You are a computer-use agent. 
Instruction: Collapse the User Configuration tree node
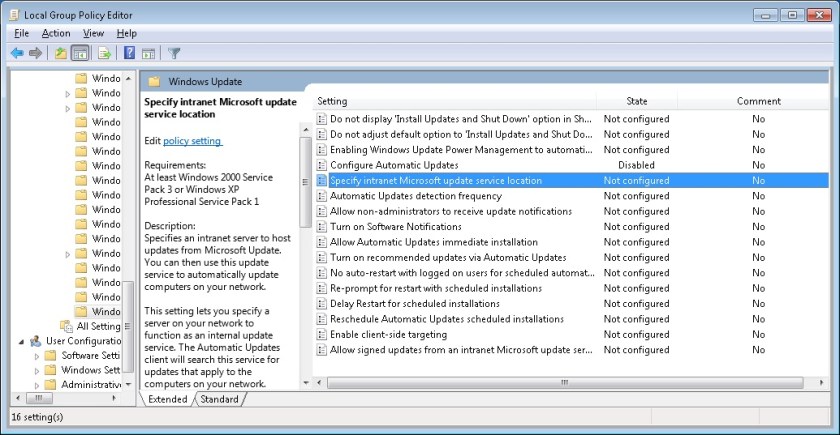tap(22, 341)
